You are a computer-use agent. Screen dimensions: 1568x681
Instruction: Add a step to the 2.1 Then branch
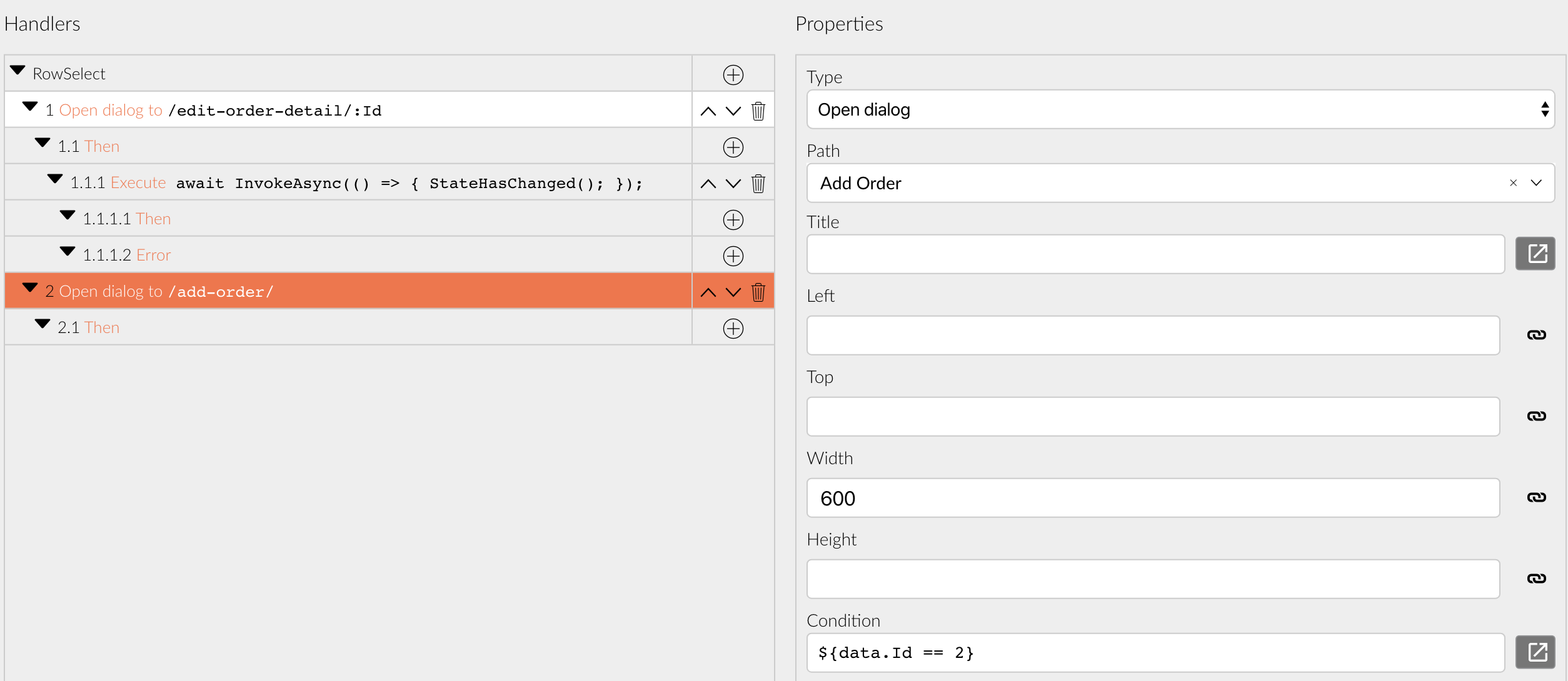733,327
